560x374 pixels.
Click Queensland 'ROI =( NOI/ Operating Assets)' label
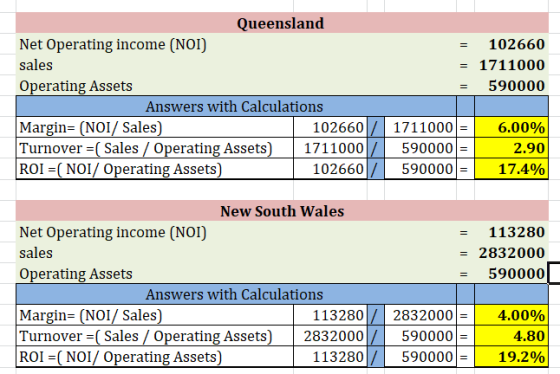[120, 169]
